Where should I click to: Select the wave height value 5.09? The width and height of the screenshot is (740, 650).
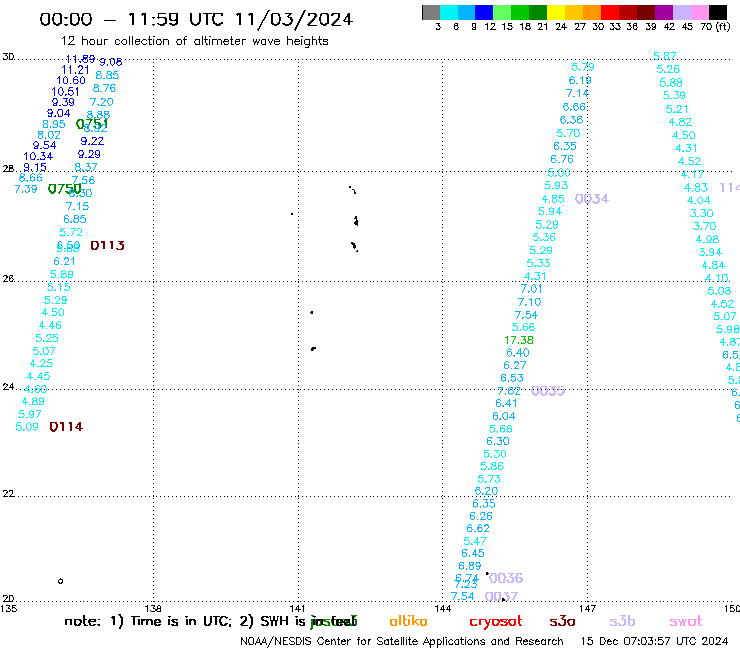[27, 427]
